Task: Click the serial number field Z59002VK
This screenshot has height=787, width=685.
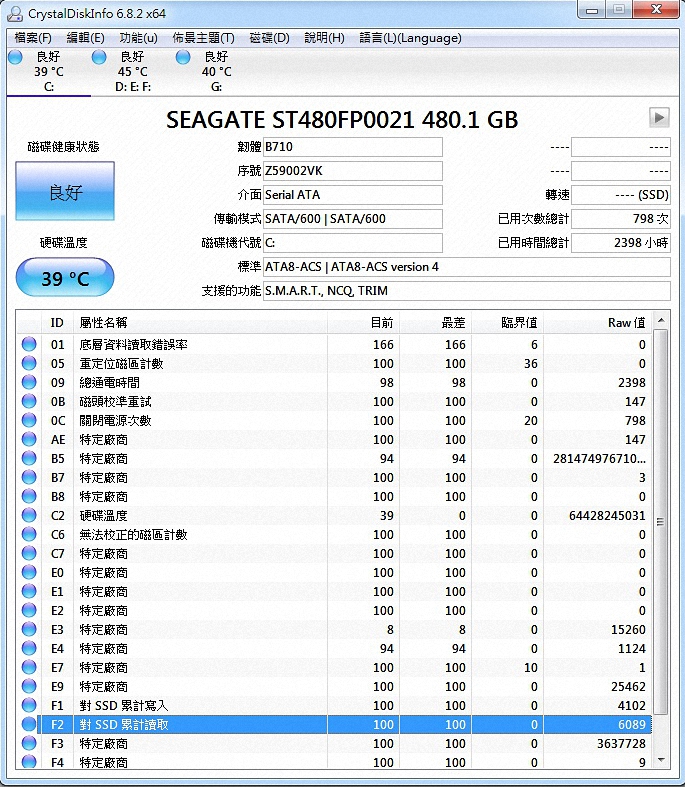Action: click(353, 171)
